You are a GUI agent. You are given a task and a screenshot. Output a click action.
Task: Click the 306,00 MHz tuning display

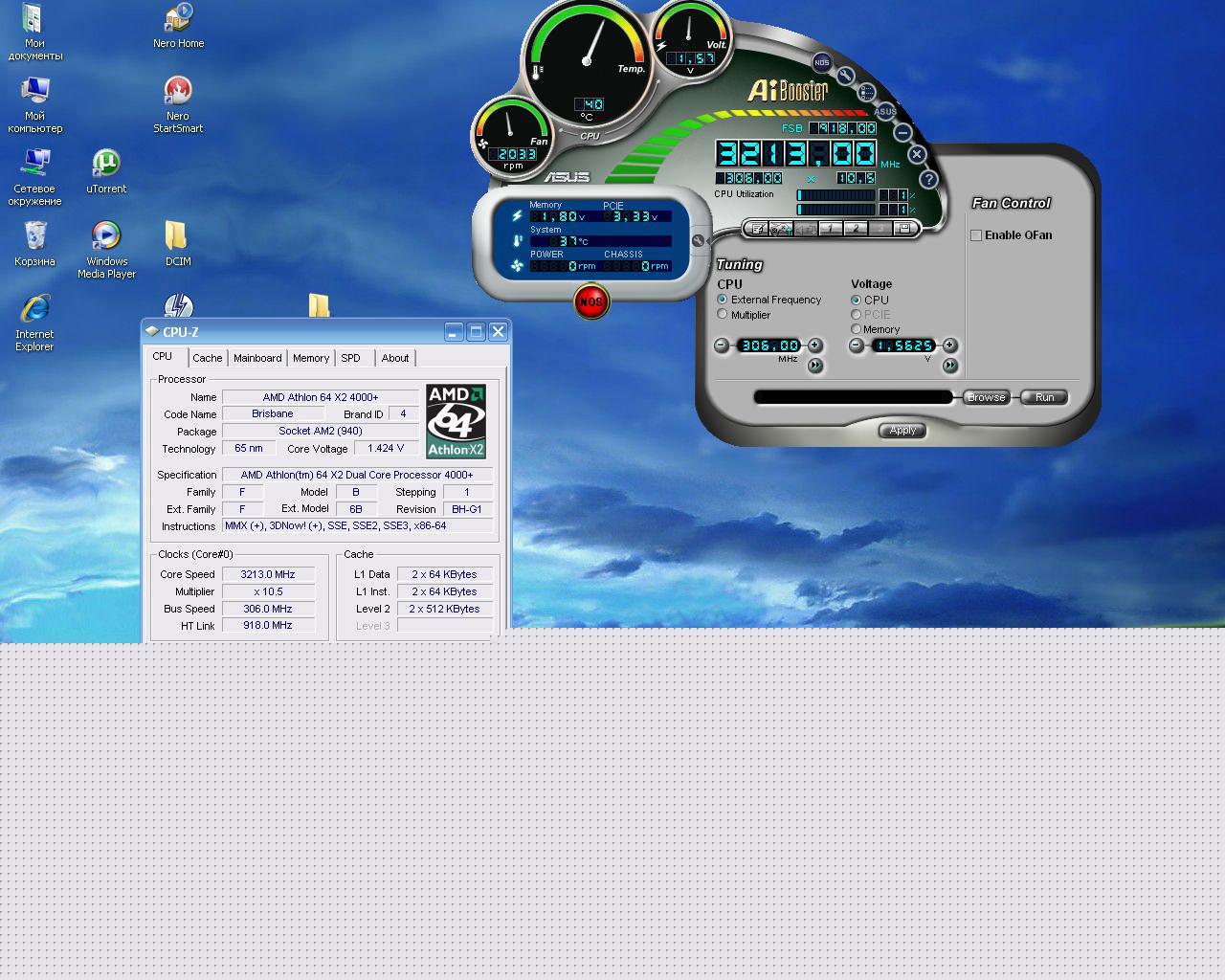click(x=769, y=345)
